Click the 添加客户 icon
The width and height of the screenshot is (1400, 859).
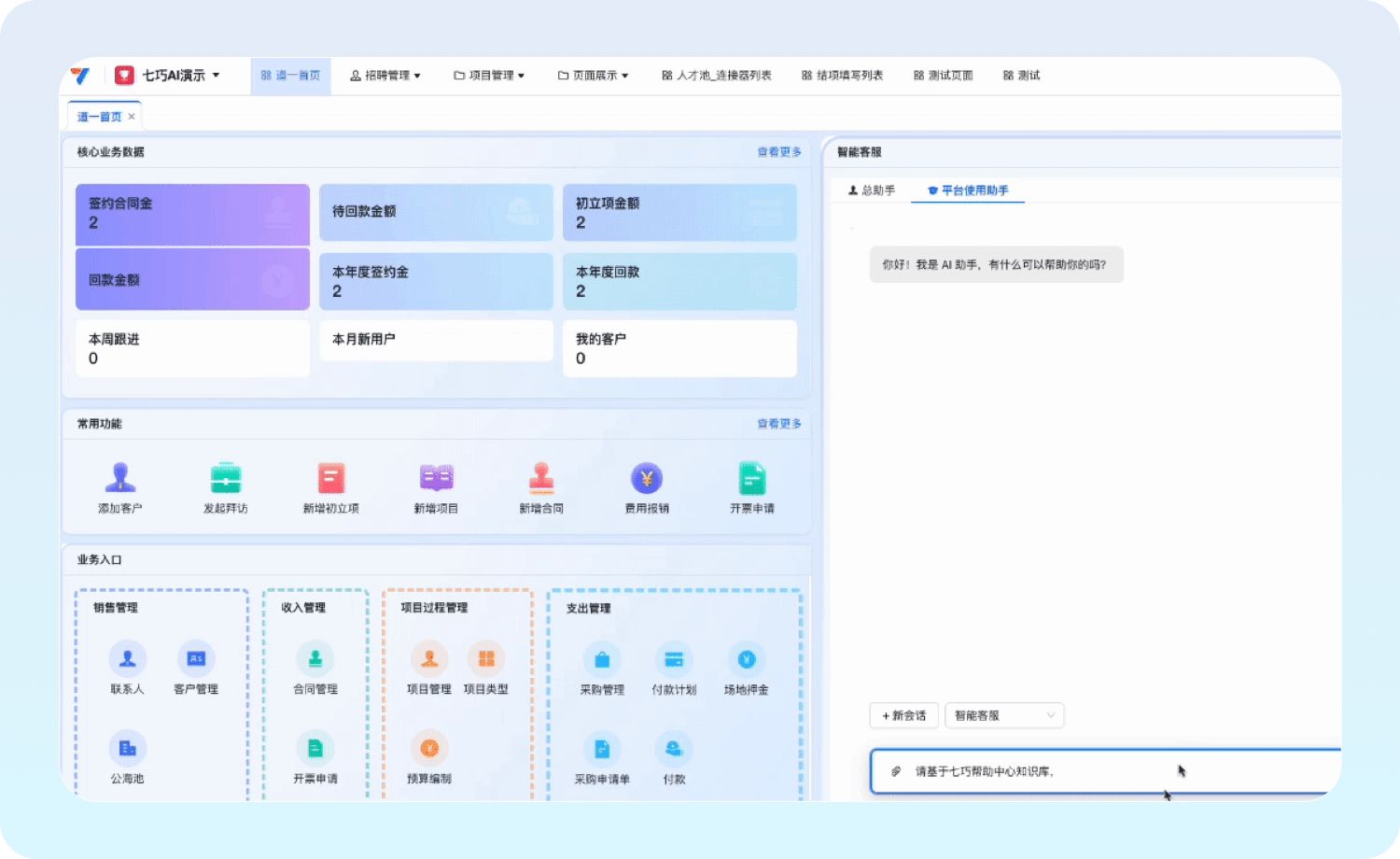[x=119, y=478]
